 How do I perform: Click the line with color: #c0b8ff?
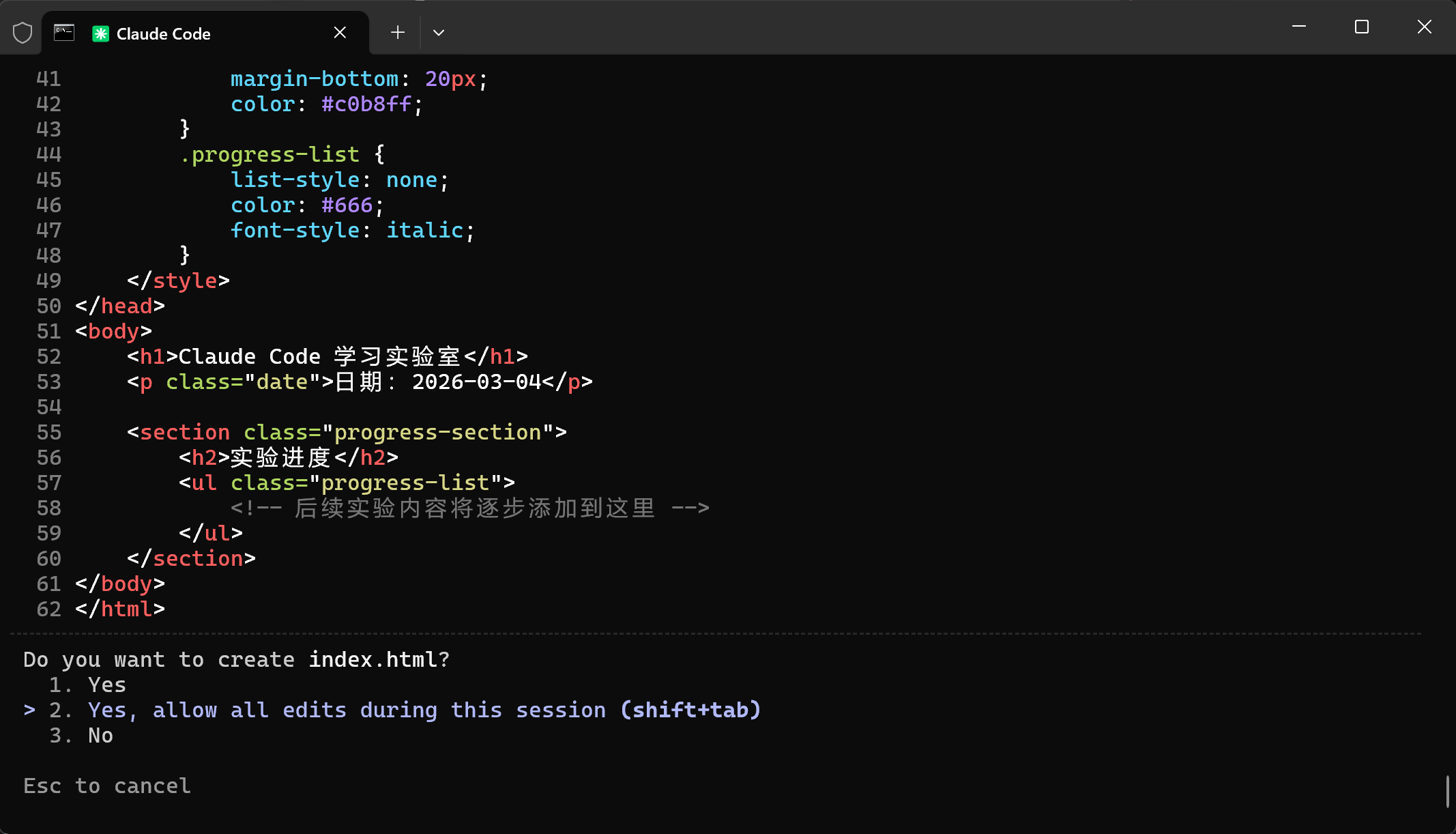tap(327, 104)
